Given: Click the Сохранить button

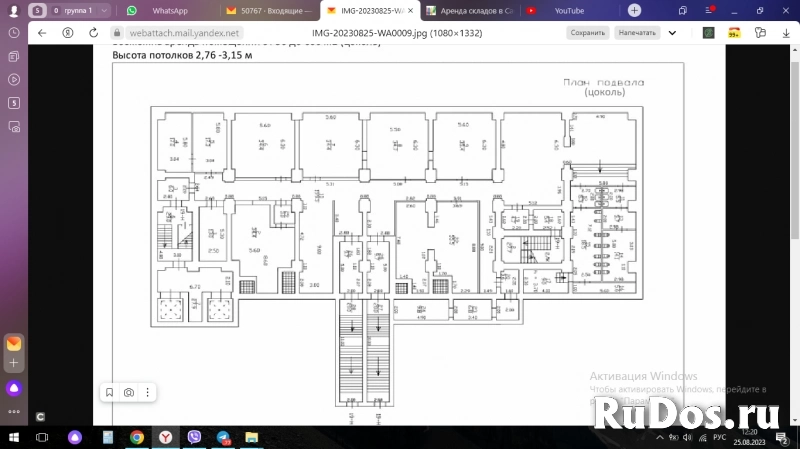Looking at the screenshot, I should [x=587, y=32].
